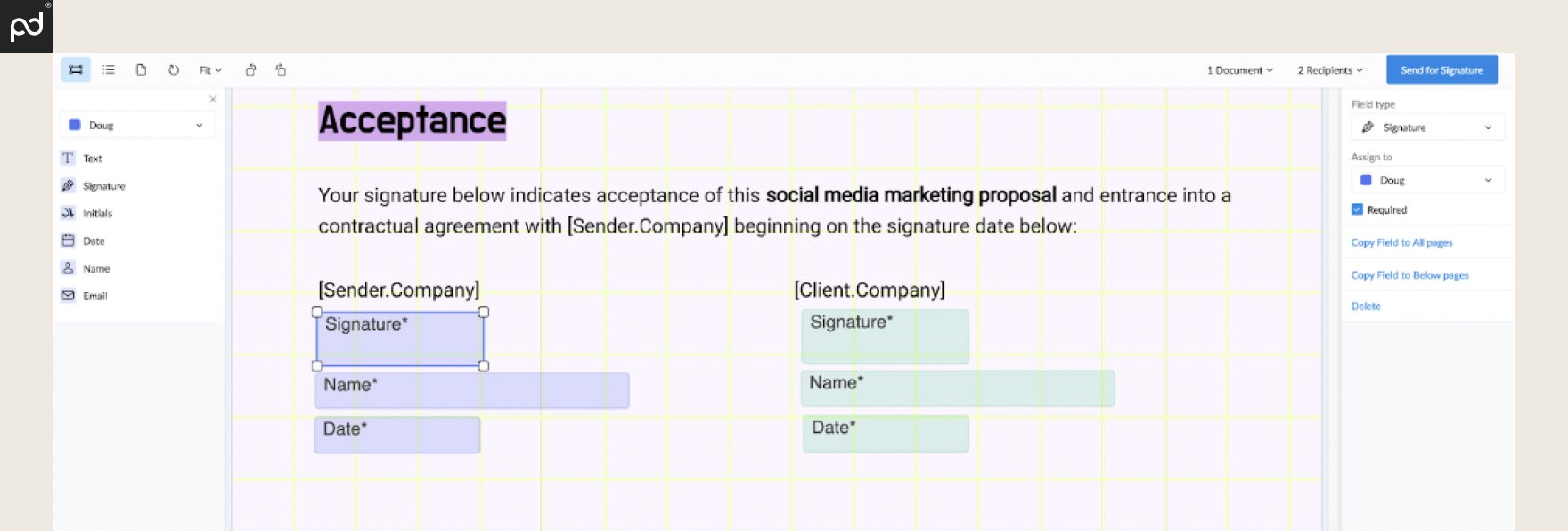The height and width of the screenshot is (531, 1568).
Task: Select the Initials field tool
Action: tap(97, 214)
